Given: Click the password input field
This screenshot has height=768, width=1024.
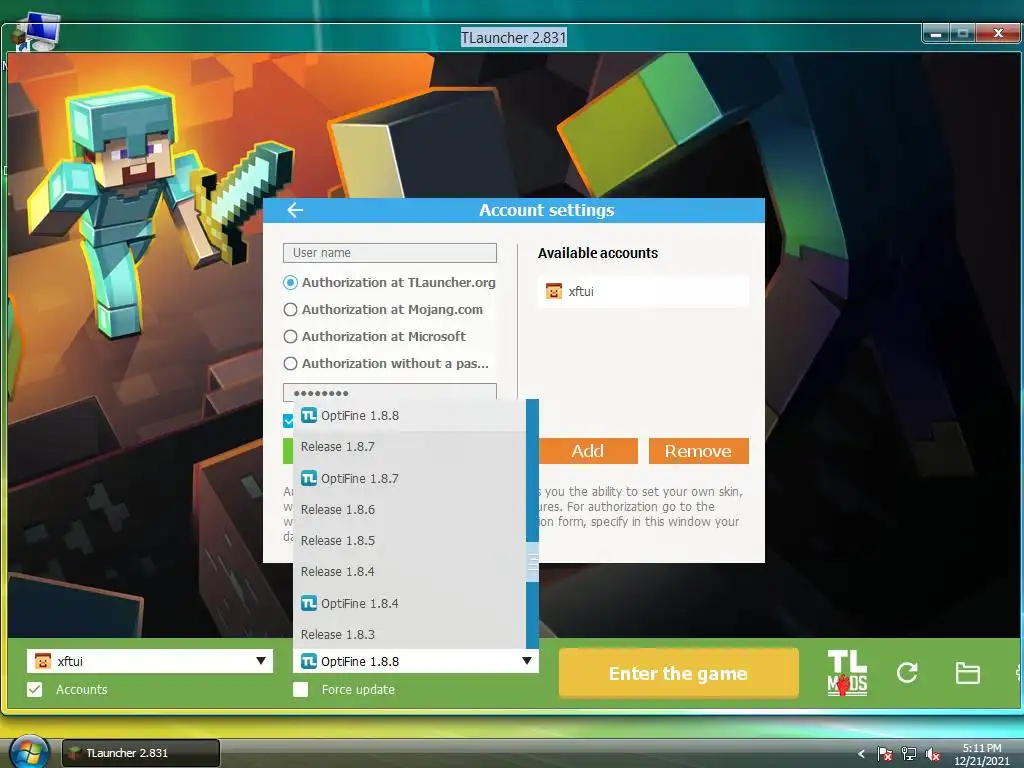Looking at the screenshot, I should click(x=390, y=392).
